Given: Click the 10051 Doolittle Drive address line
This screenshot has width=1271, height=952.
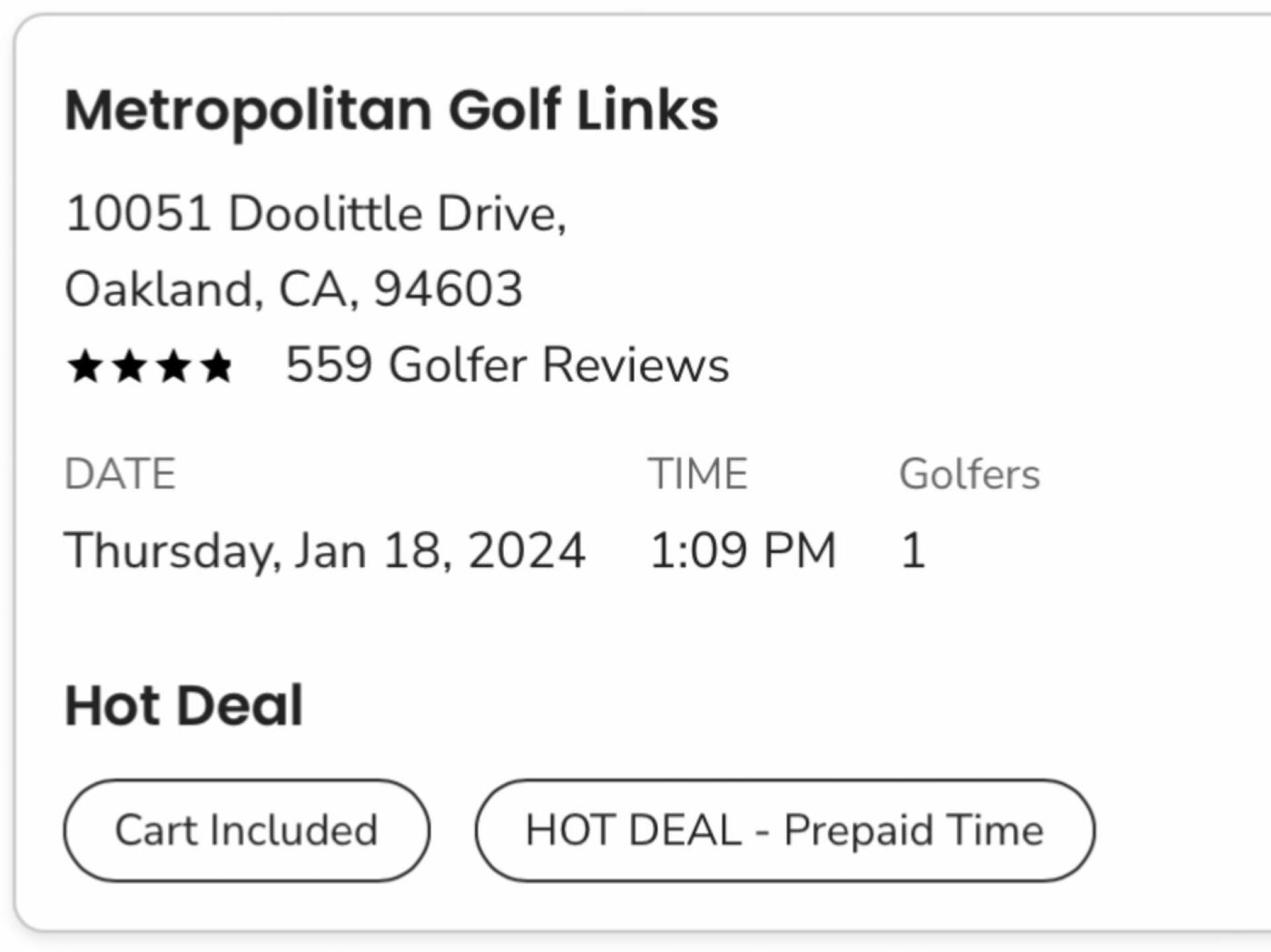Looking at the screenshot, I should [316, 214].
